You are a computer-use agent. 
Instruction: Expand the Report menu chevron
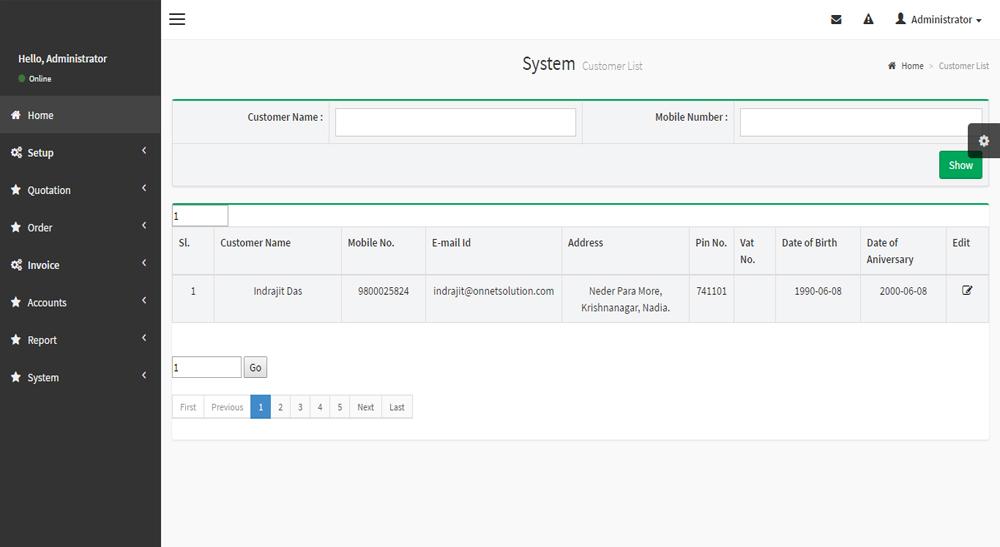(x=144, y=337)
